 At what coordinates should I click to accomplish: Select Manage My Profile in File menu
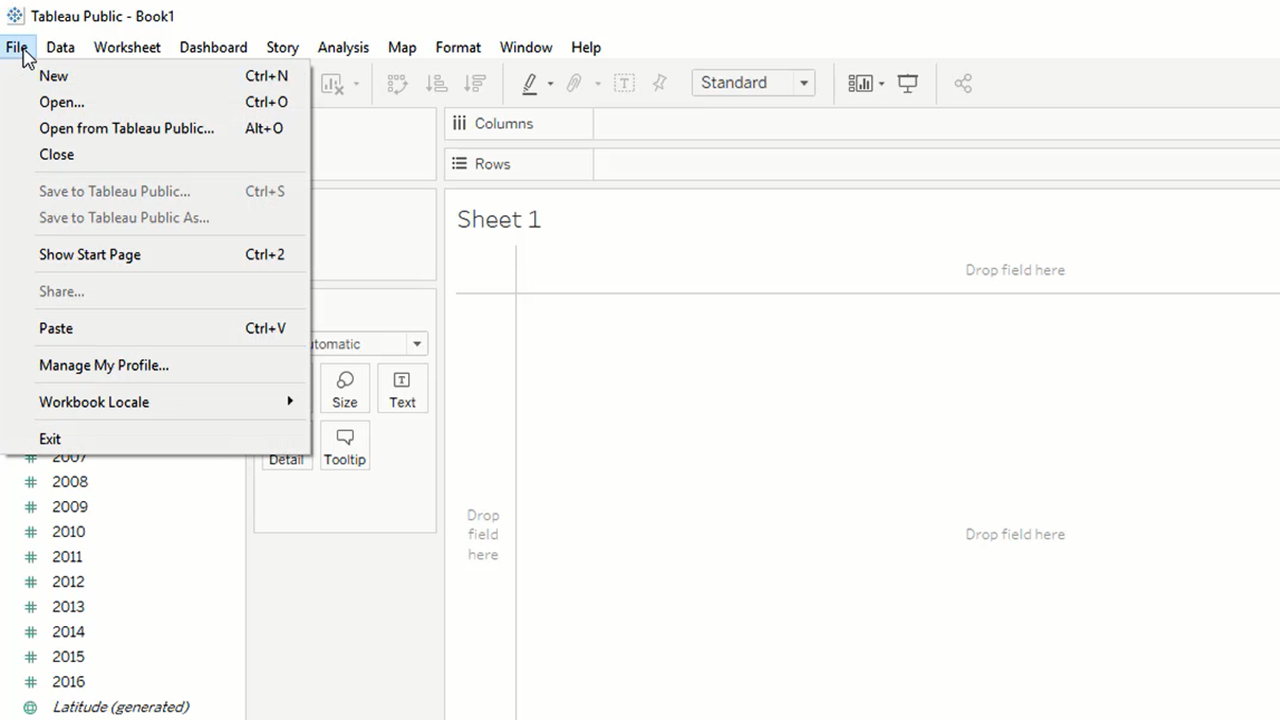104,365
